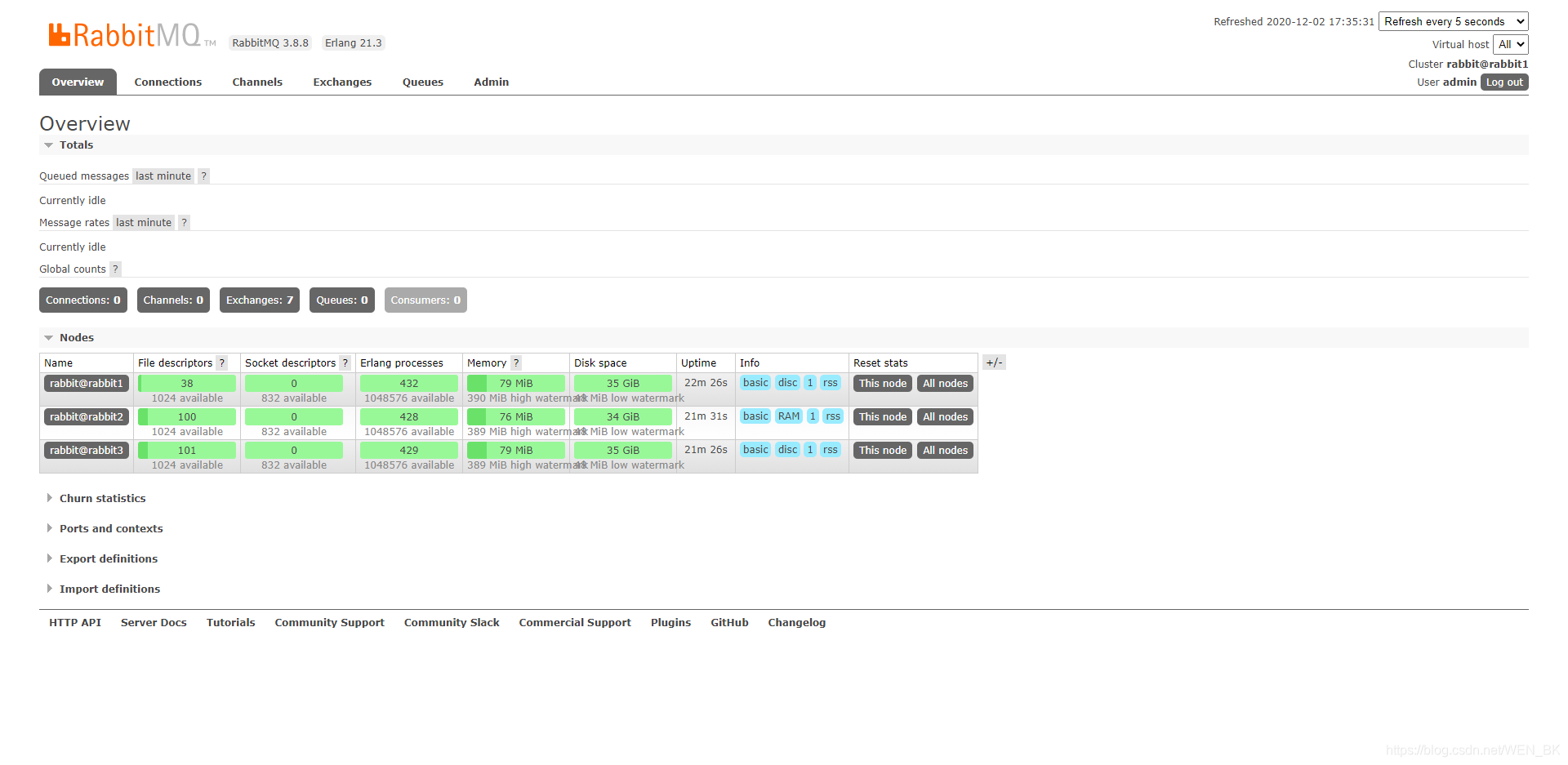The image size is (1568, 765).
Task: Click rabbit@rabbit1 memory usage bar
Action: click(516, 384)
